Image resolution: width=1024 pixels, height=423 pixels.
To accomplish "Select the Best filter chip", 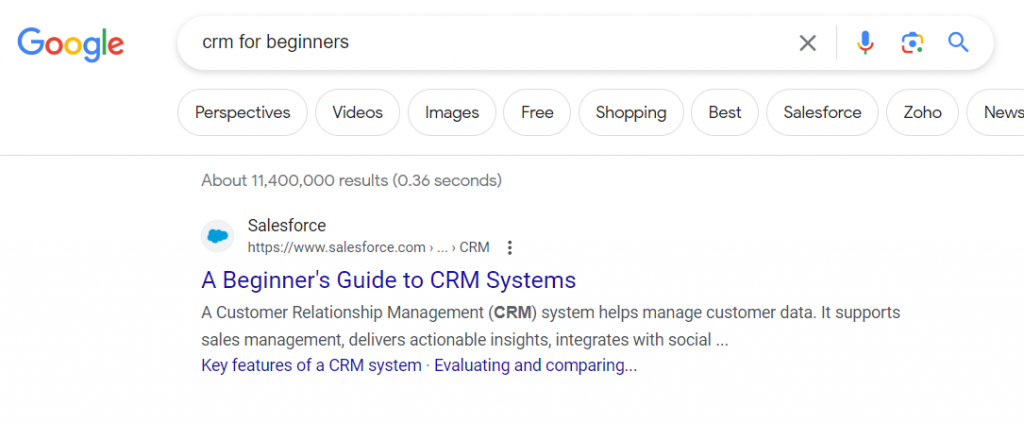I will pyautogui.click(x=725, y=113).
